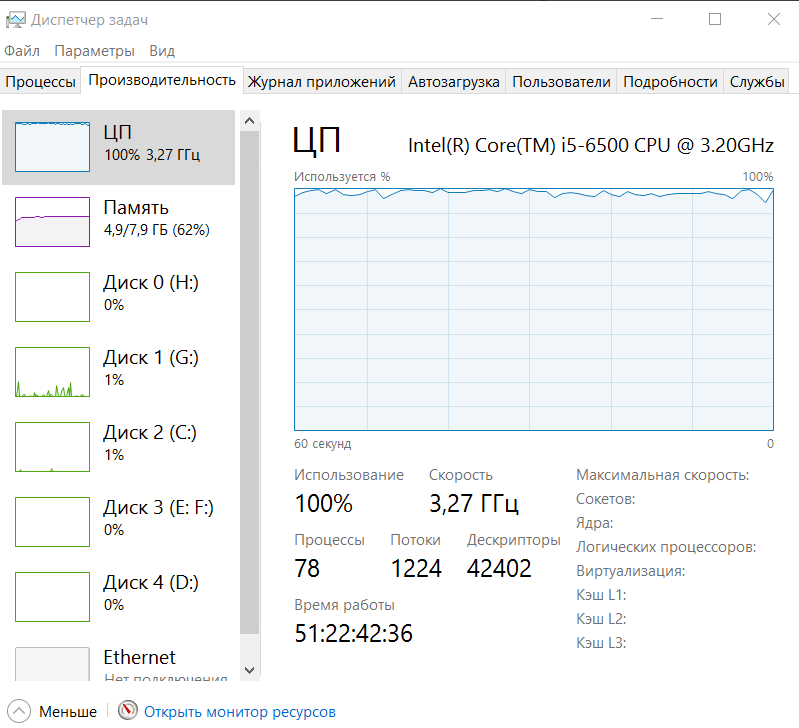Select the Память mini graph thumbnail
The width and height of the screenshot is (799, 728).
coord(52,222)
